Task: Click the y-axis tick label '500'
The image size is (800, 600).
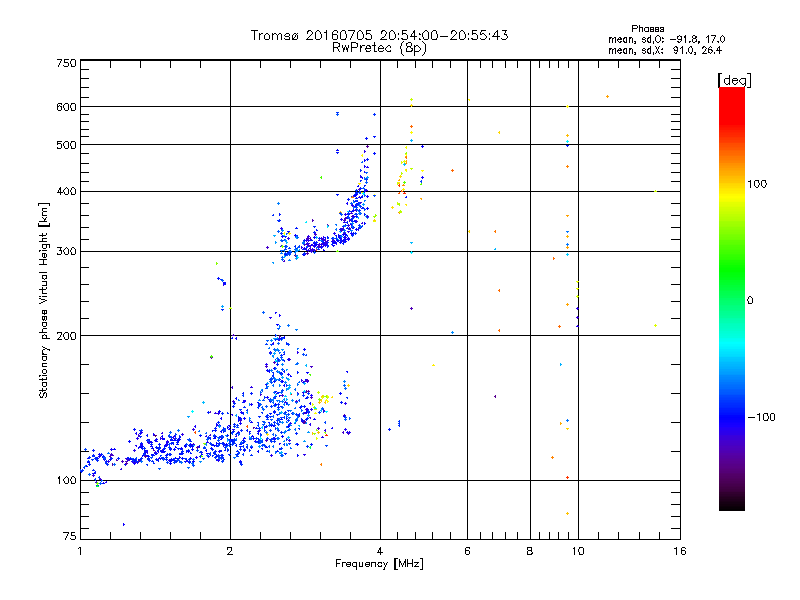Action: coord(67,145)
